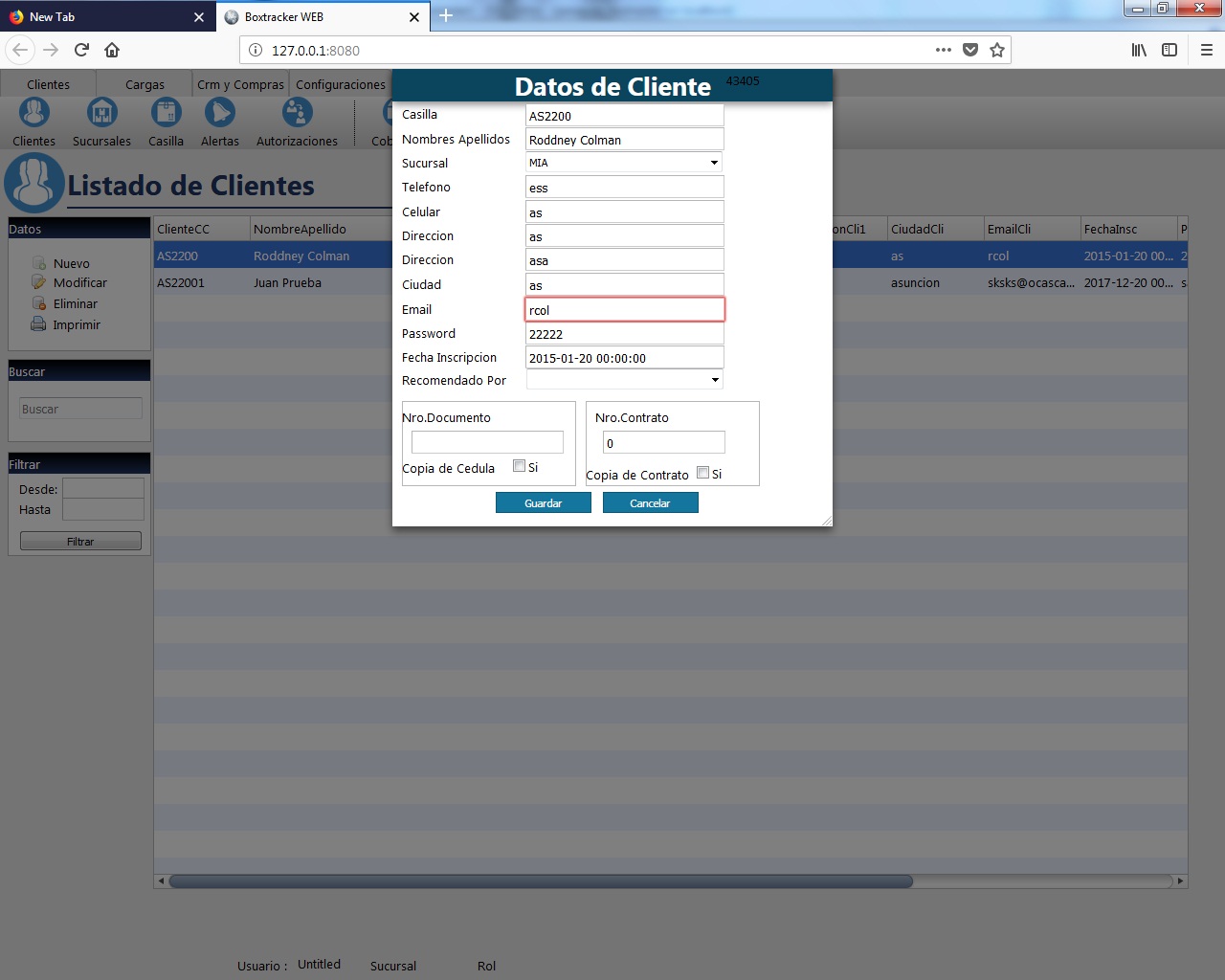Enable the Copia de Contrato checkbox

pyautogui.click(x=702, y=473)
